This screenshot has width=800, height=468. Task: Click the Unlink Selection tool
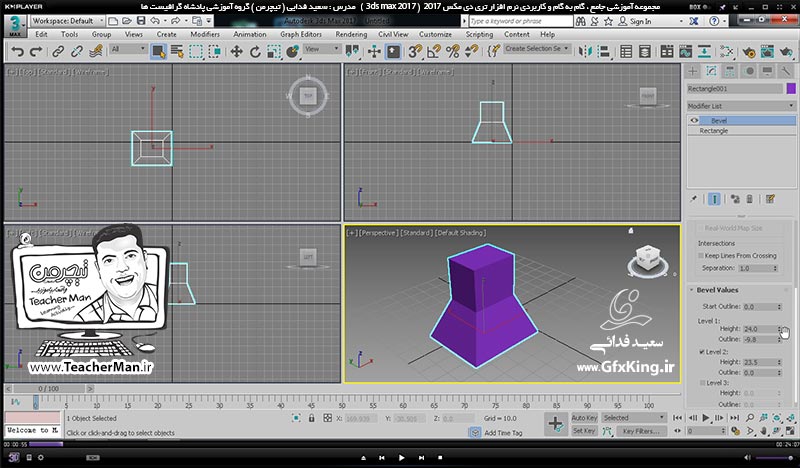77,52
